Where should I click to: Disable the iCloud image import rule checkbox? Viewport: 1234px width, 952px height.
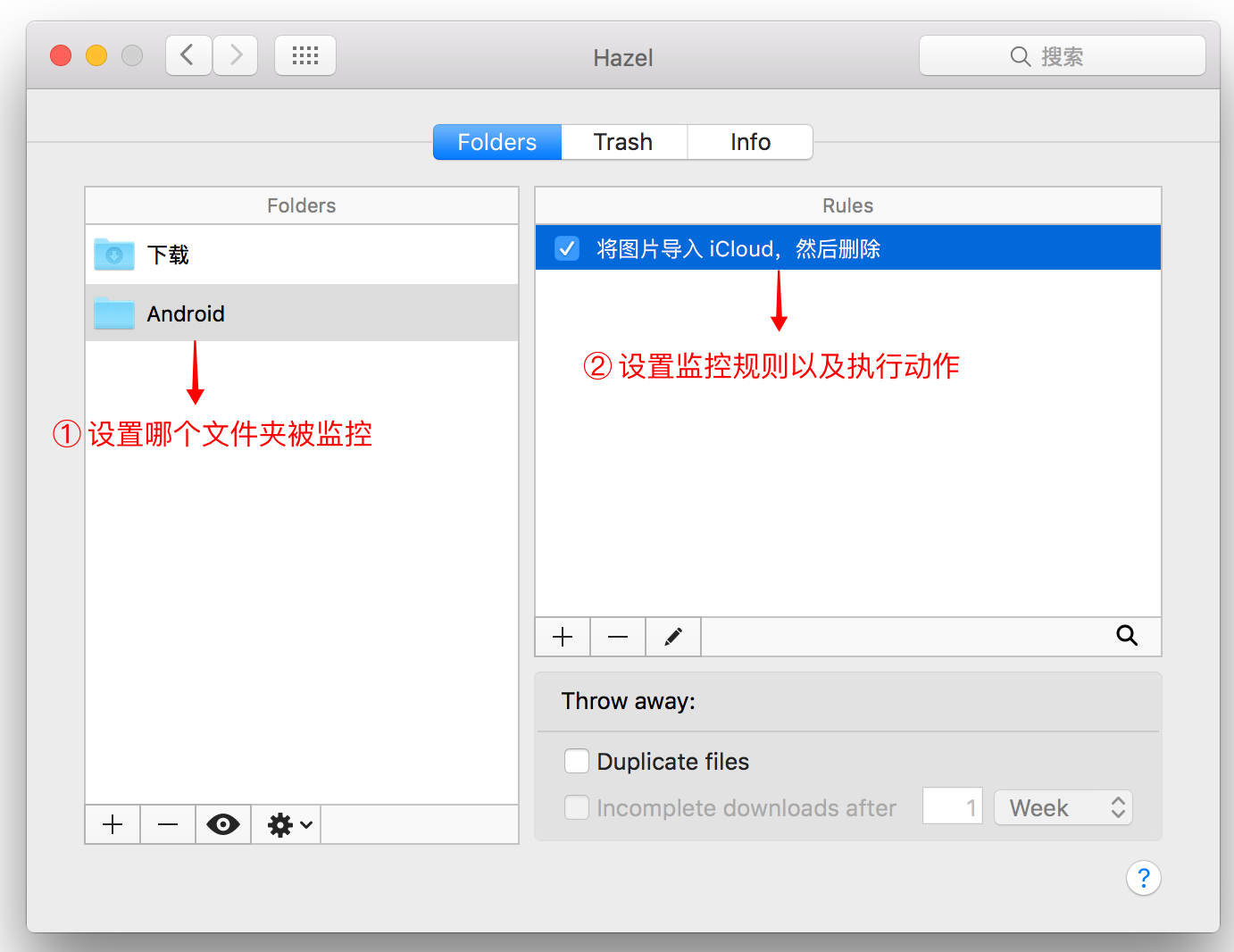[x=567, y=248]
